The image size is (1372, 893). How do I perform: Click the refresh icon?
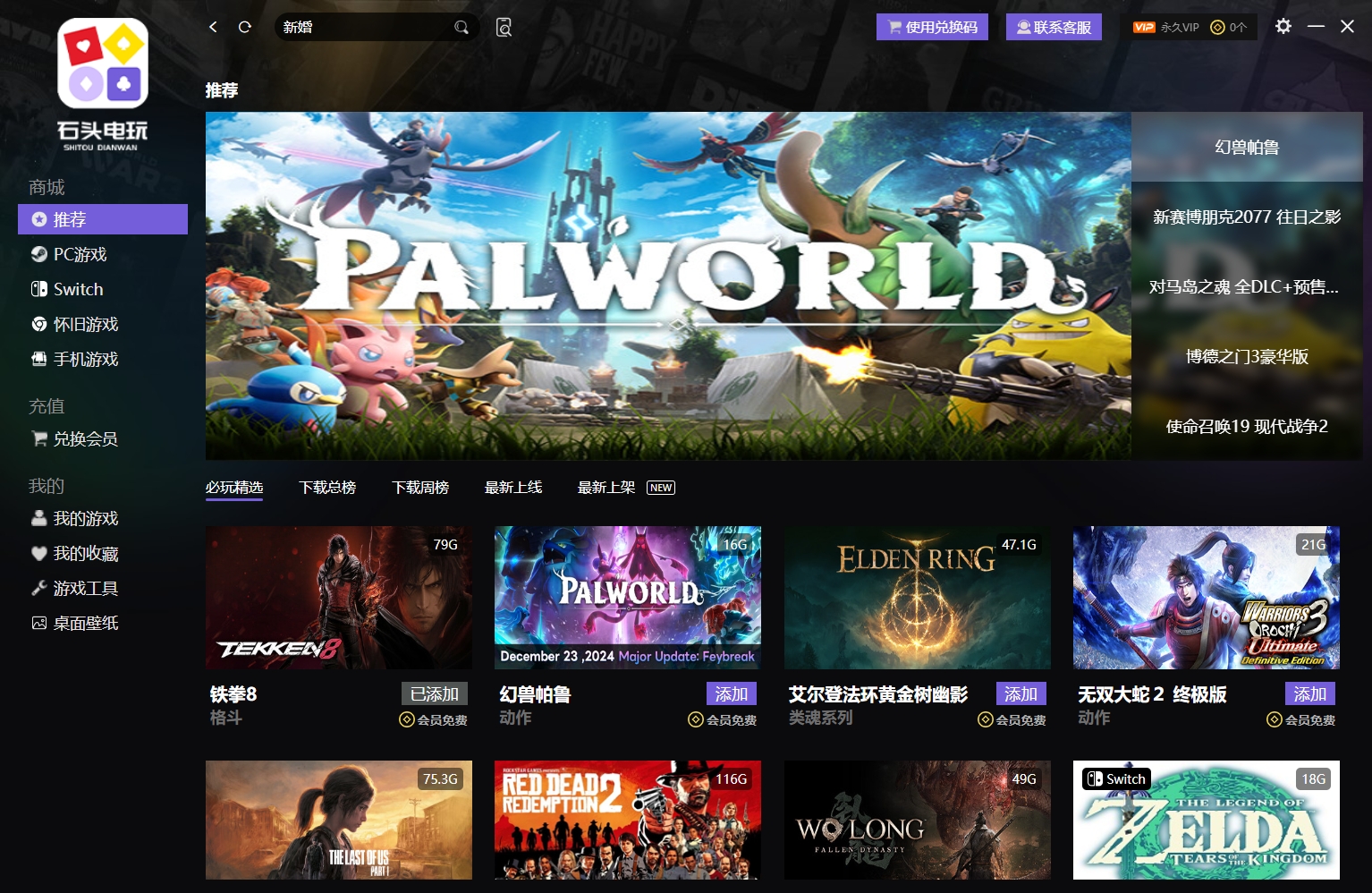[x=244, y=27]
